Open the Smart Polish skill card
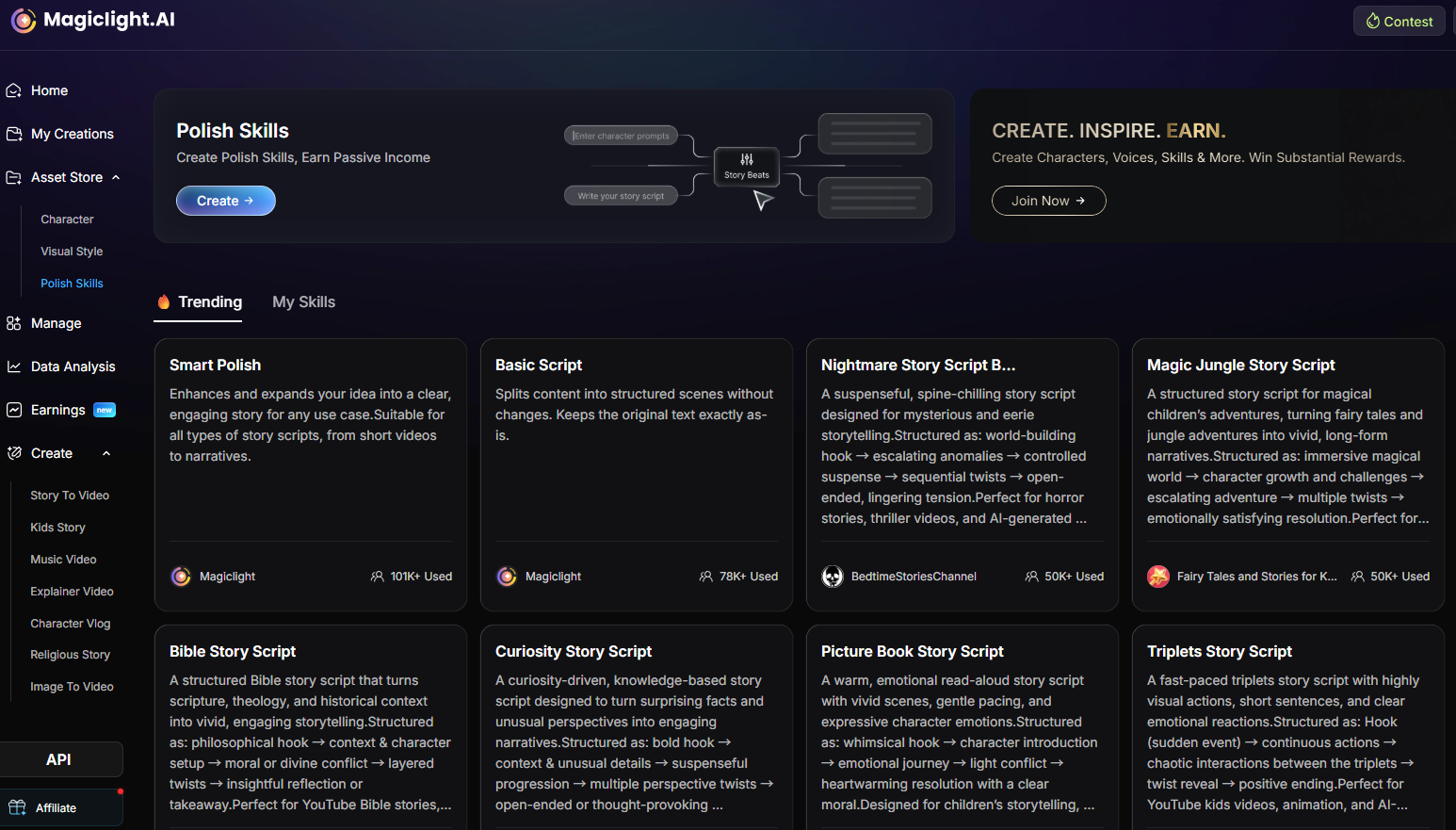1456x830 pixels. (x=311, y=475)
